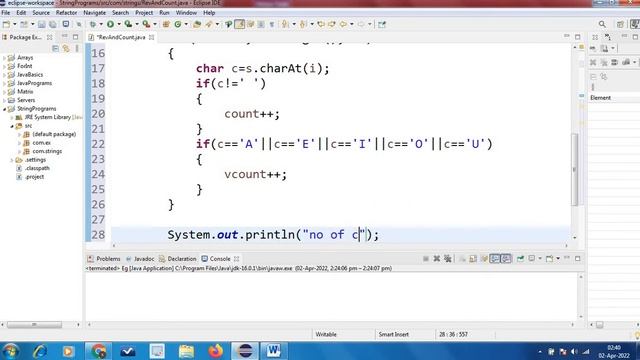Toggle Scroll Lock in Console toolbar
This screenshot has height=360, width=640.
click(x=473, y=259)
